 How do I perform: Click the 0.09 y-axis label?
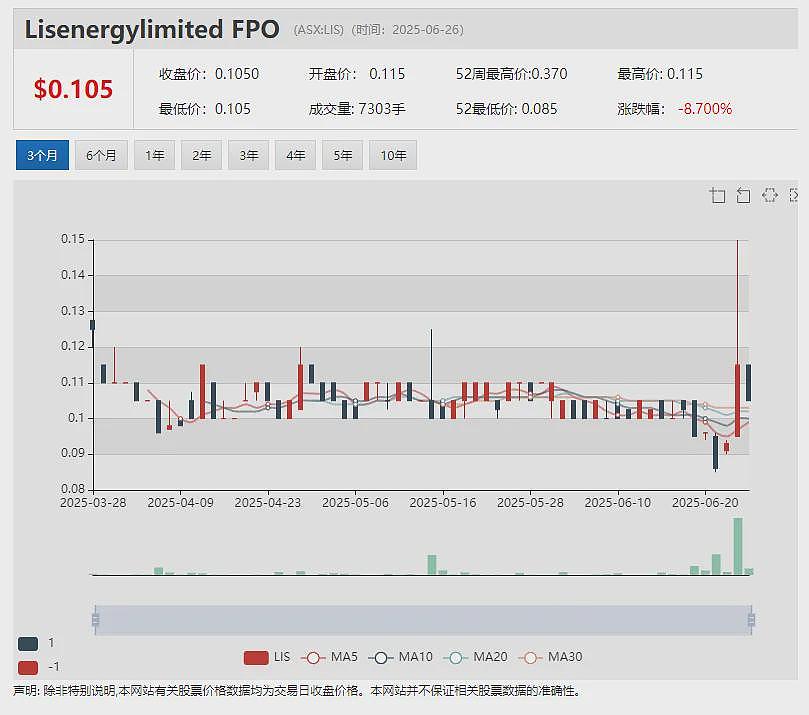(73, 453)
